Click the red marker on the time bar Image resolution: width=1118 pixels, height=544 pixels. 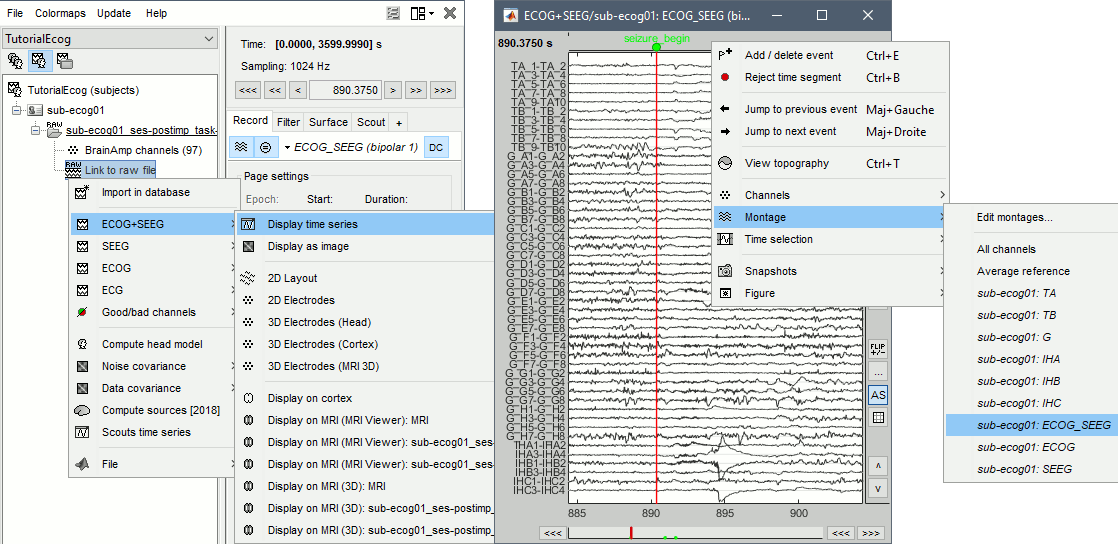[631, 533]
